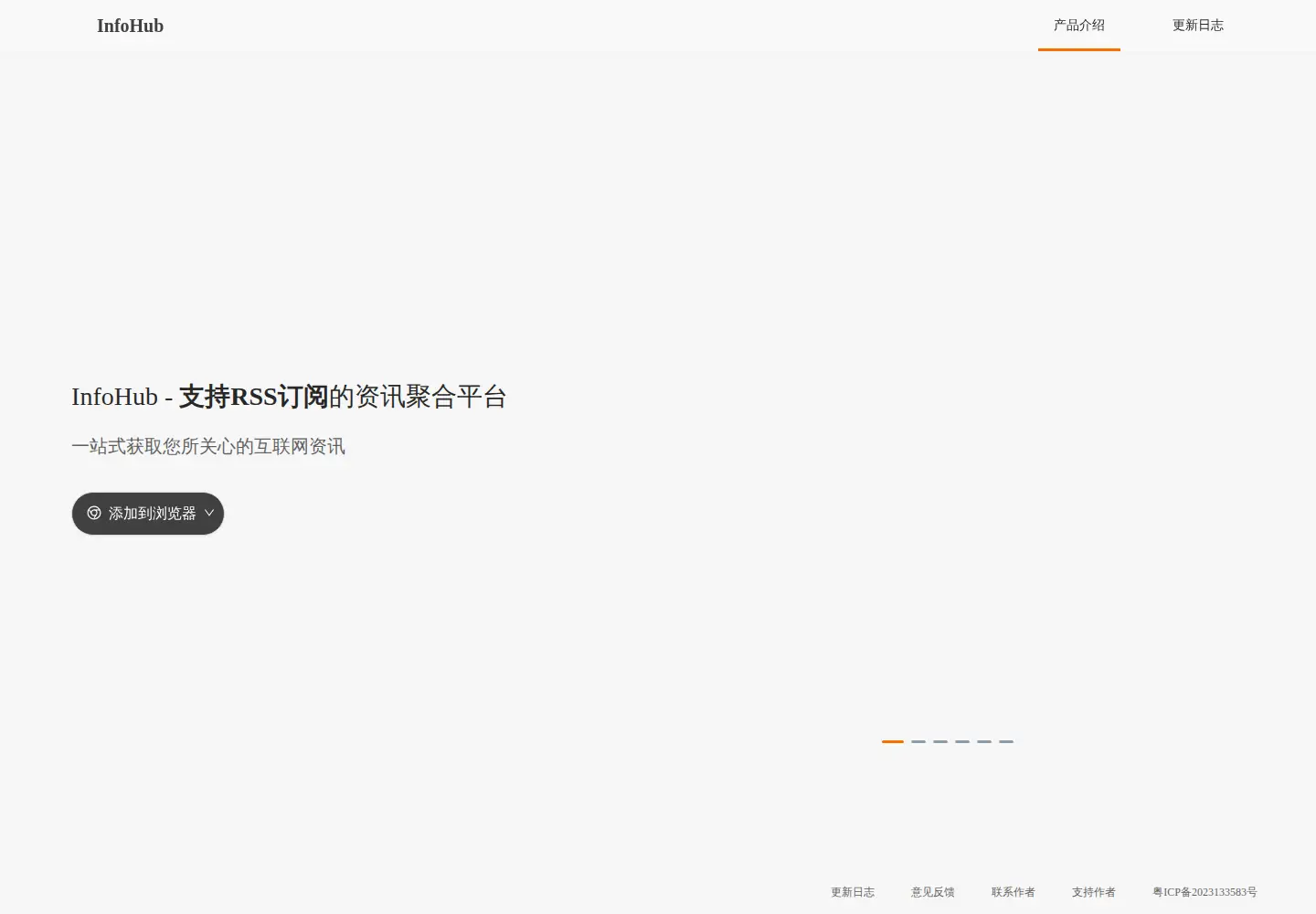
Task: Go to the InfoHub logo home link
Action: (x=130, y=26)
